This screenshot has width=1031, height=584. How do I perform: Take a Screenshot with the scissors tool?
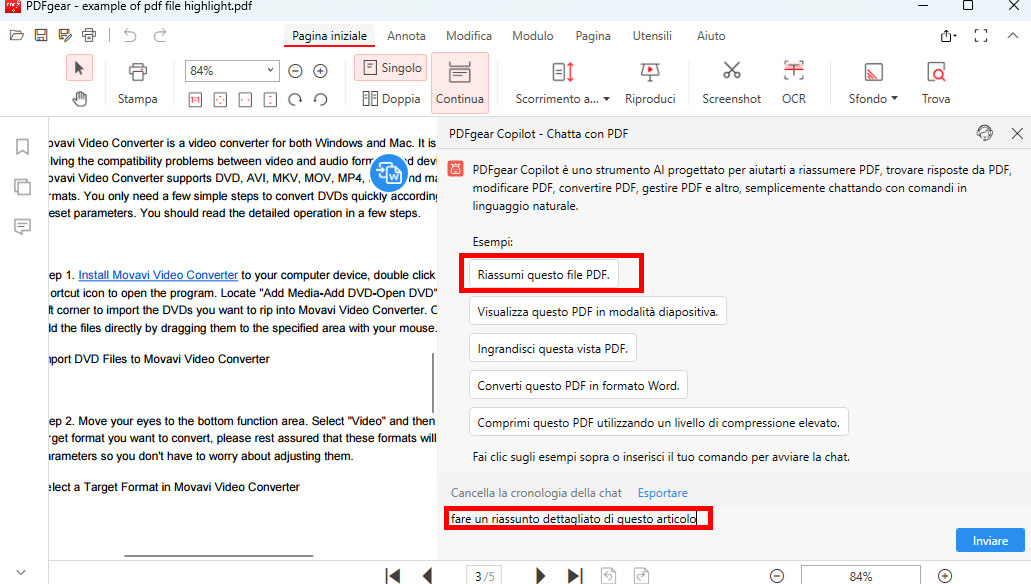[731, 84]
